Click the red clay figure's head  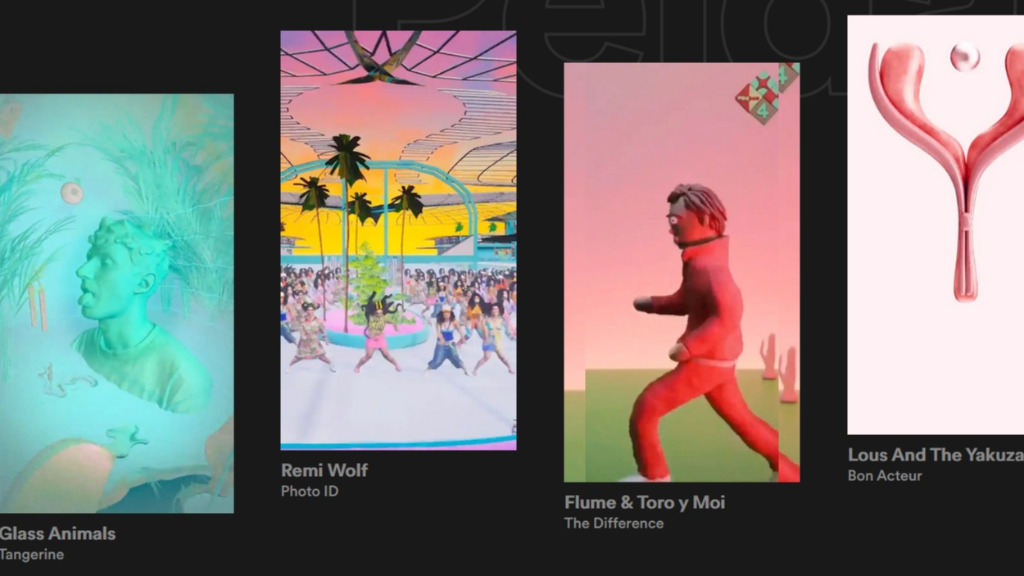[696, 214]
